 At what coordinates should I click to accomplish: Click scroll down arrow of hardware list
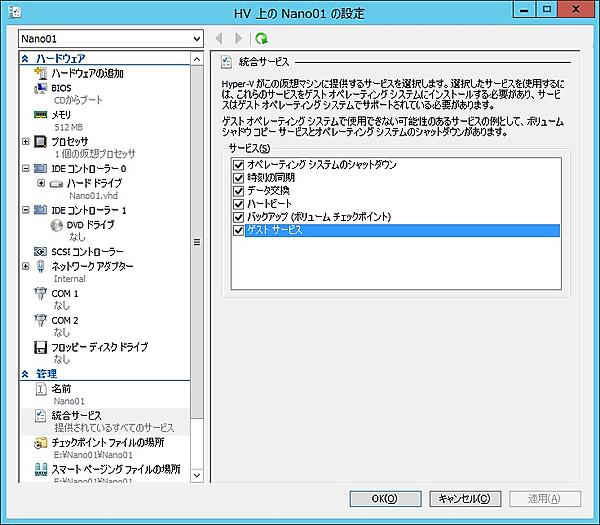point(197,475)
